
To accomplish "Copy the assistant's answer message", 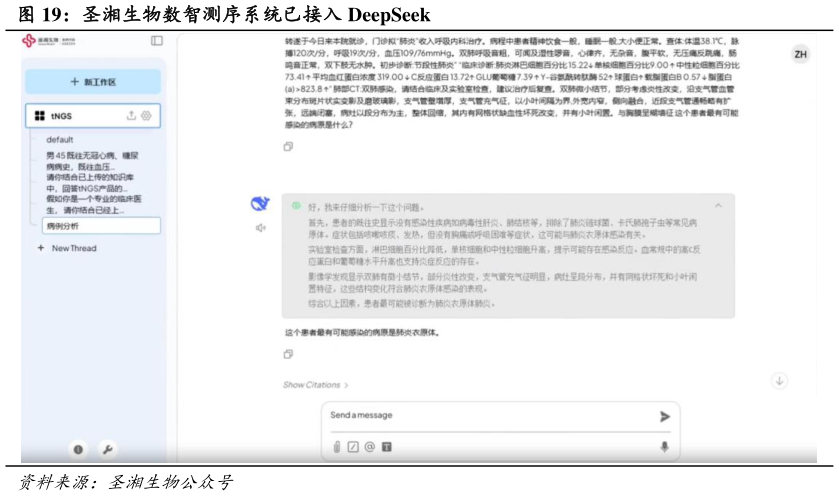I will click(x=288, y=354).
